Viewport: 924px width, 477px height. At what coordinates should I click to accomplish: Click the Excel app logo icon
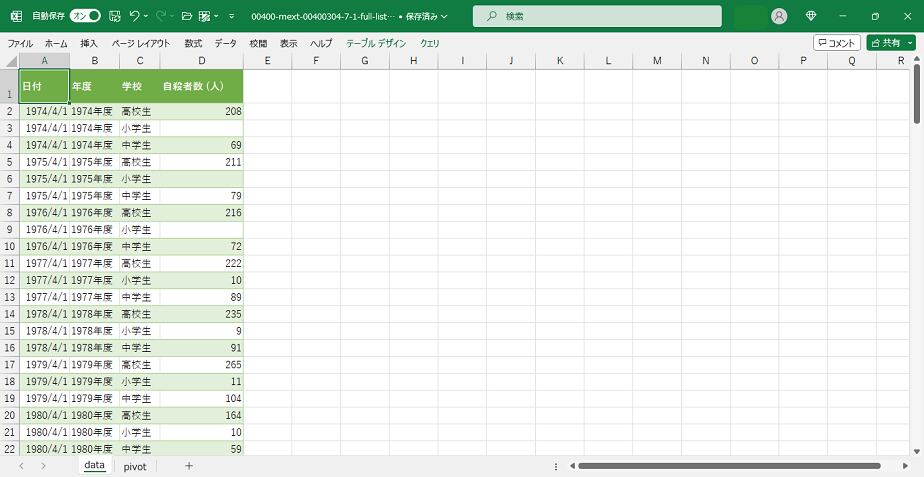click(16, 16)
